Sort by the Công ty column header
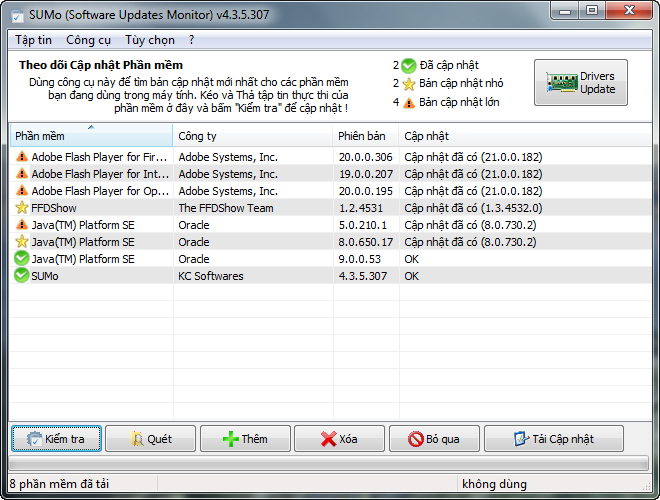This screenshot has width=660, height=500. click(253, 136)
